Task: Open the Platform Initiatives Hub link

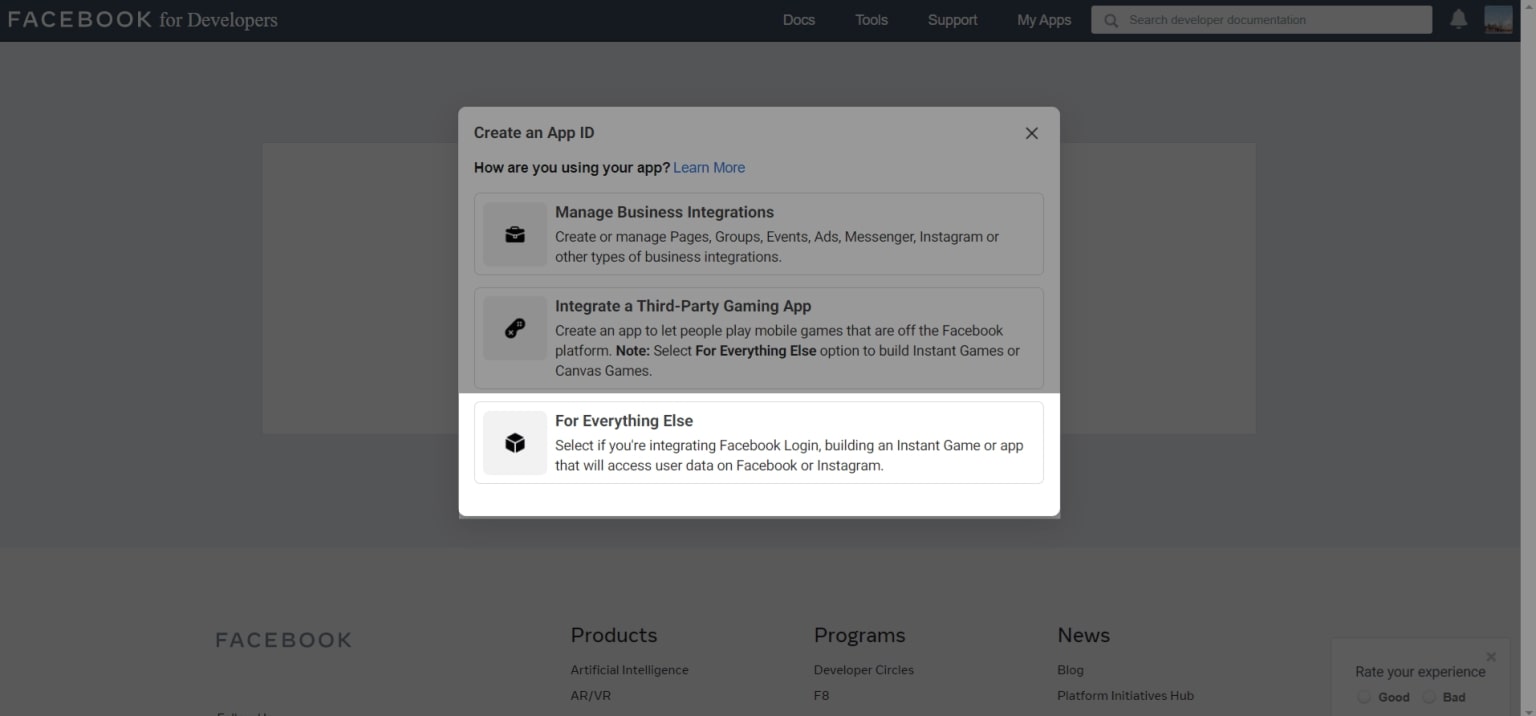Action: [1125, 696]
